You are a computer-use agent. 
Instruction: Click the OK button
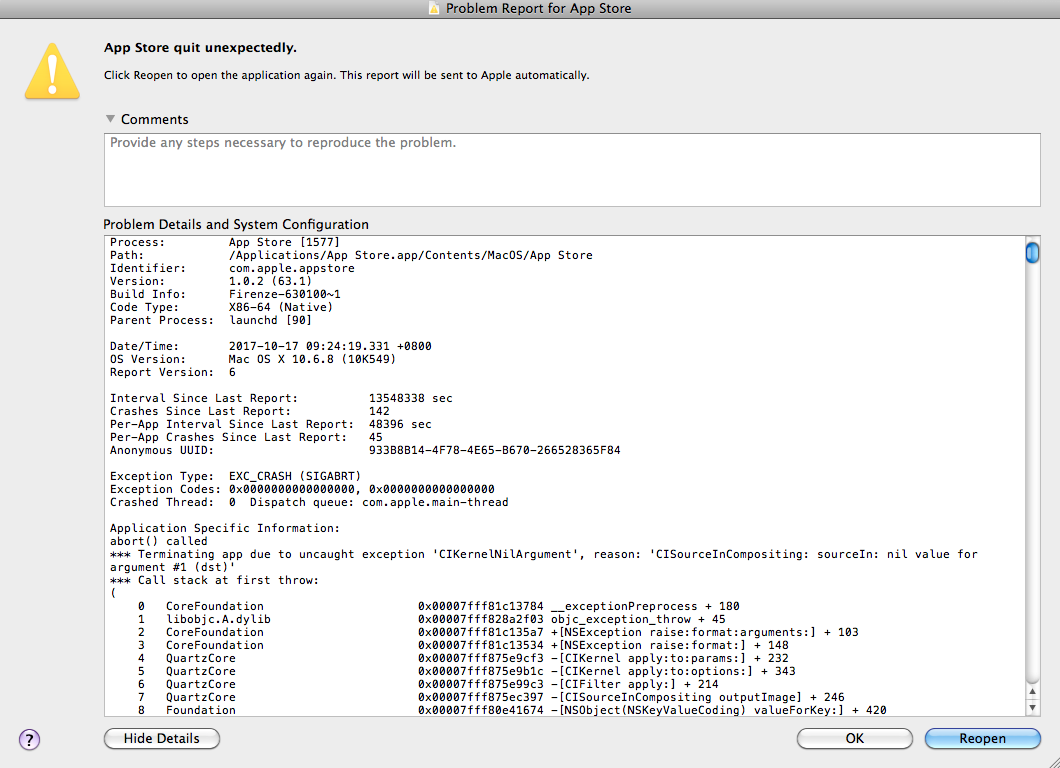click(x=854, y=738)
